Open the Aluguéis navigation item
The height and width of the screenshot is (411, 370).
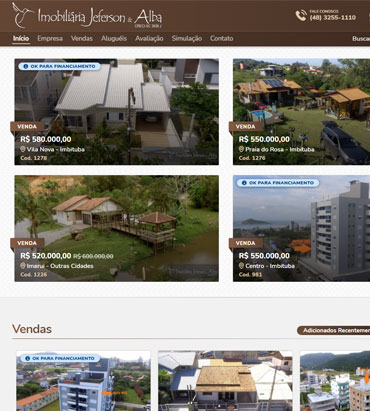click(114, 38)
